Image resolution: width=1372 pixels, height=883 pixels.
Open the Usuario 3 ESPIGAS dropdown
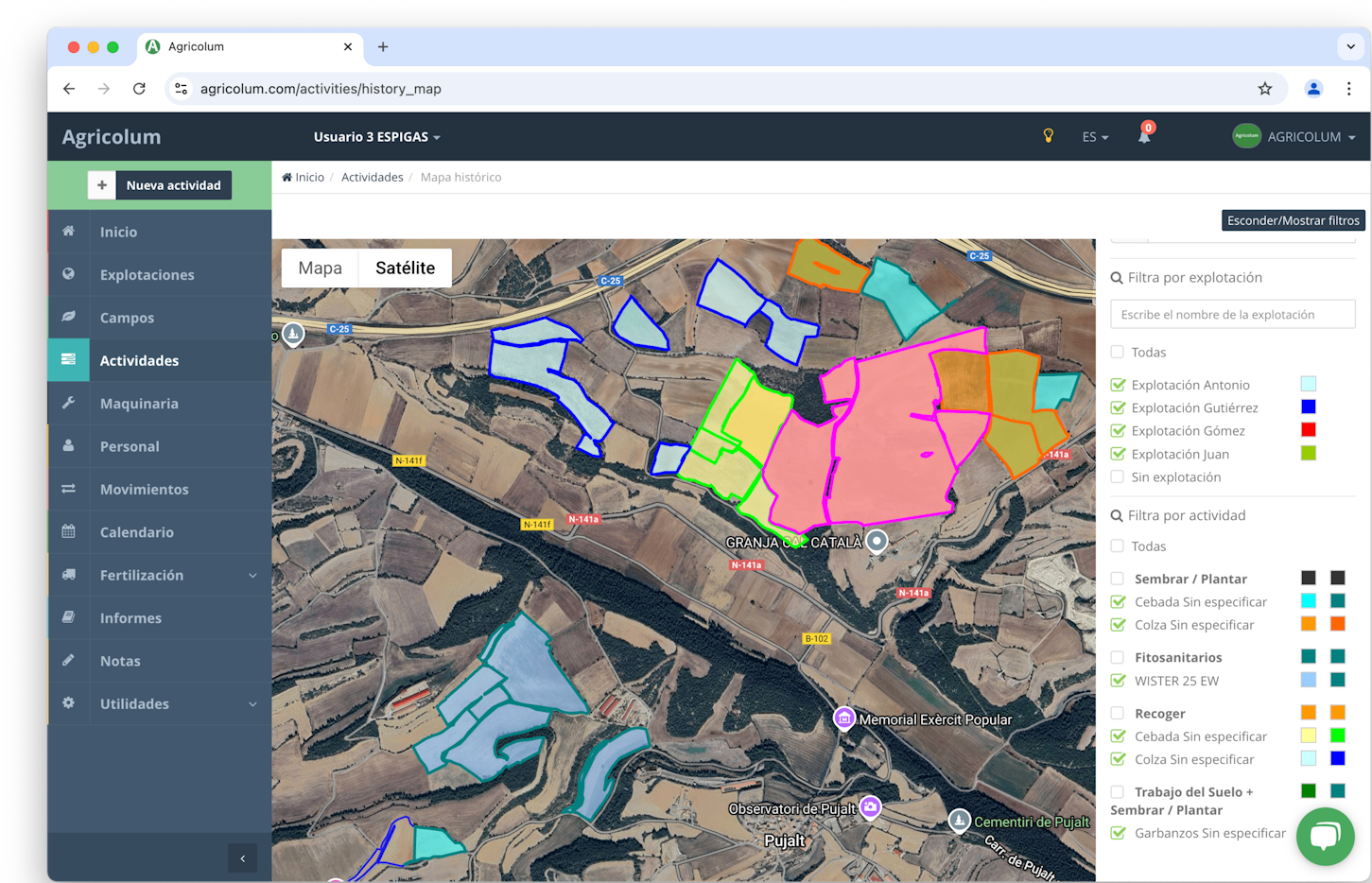[376, 137]
